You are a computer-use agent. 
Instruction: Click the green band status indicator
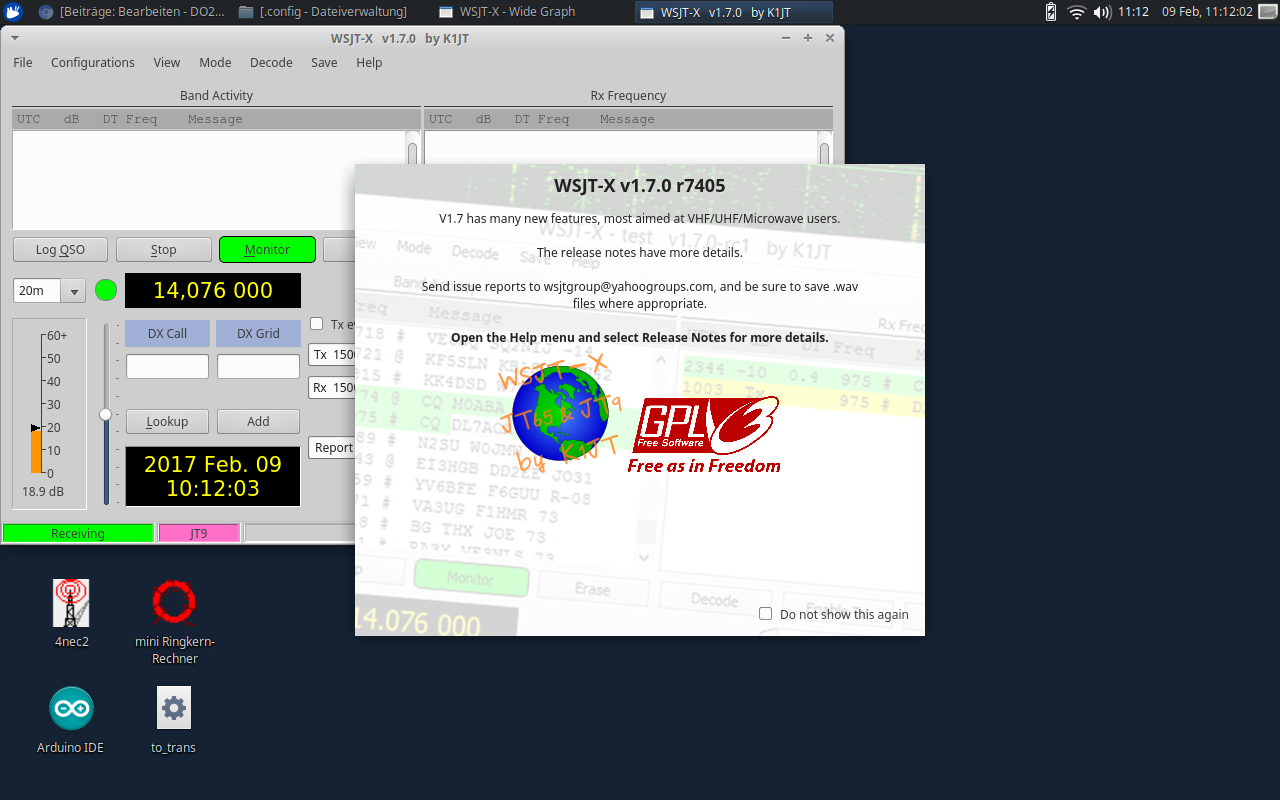tap(106, 291)
